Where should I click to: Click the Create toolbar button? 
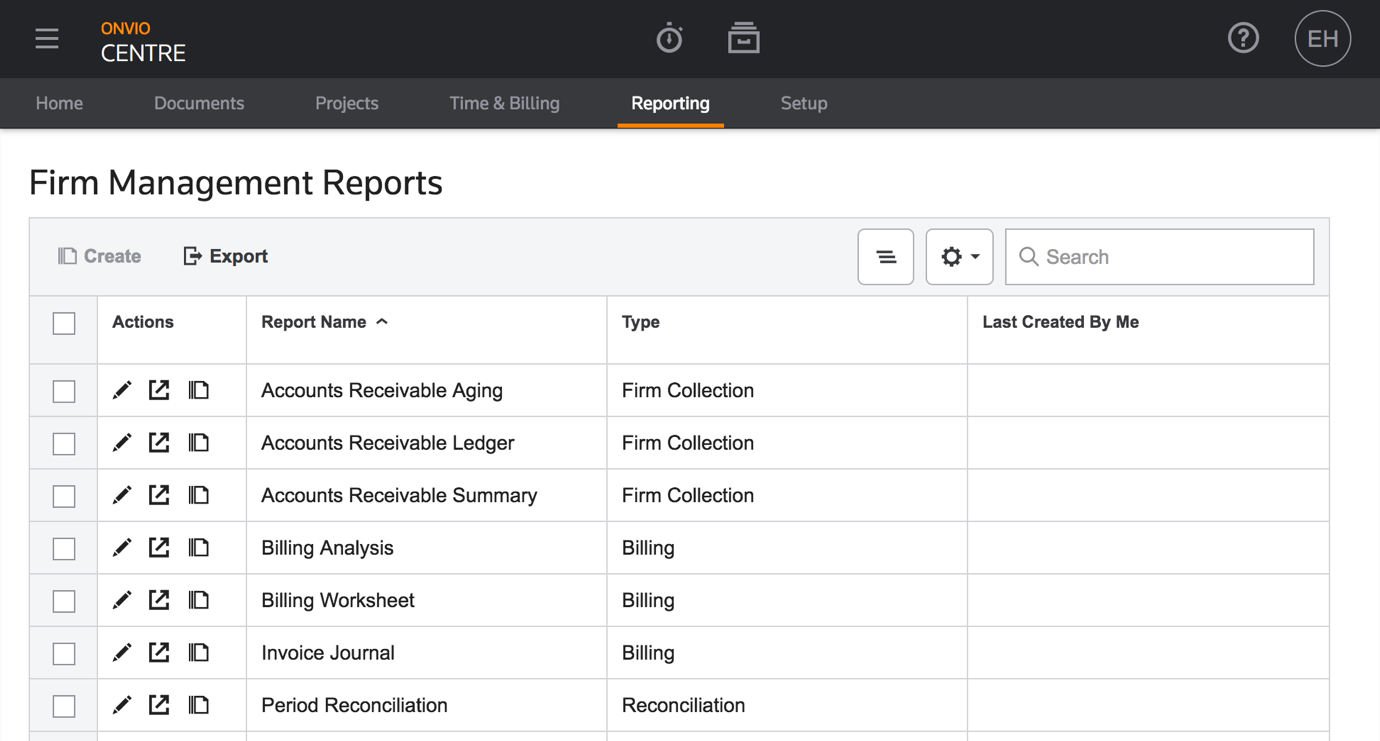tap(99, 256)
